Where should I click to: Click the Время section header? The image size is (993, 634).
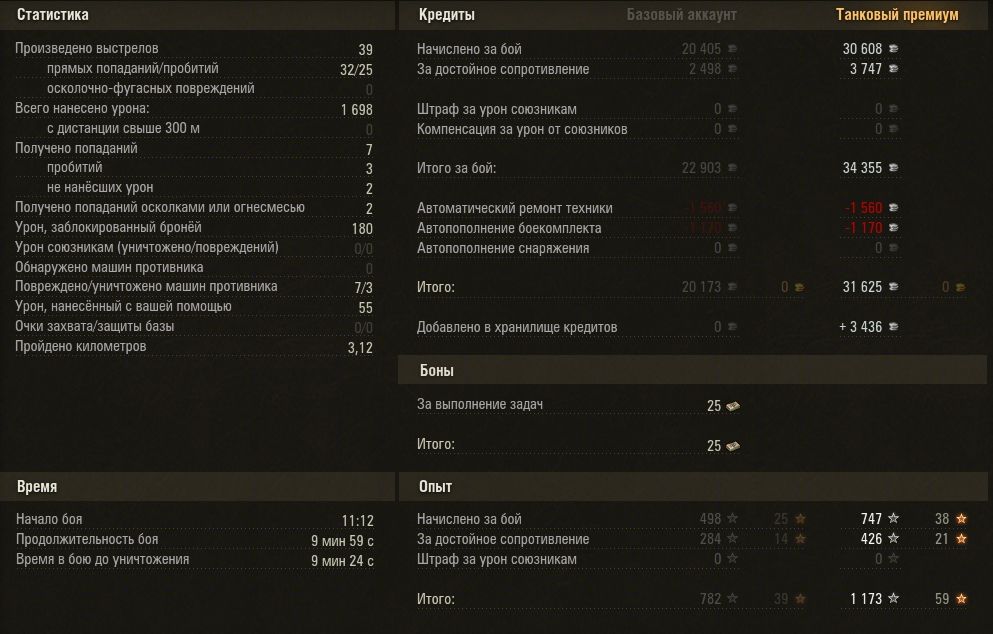[37, 487]
